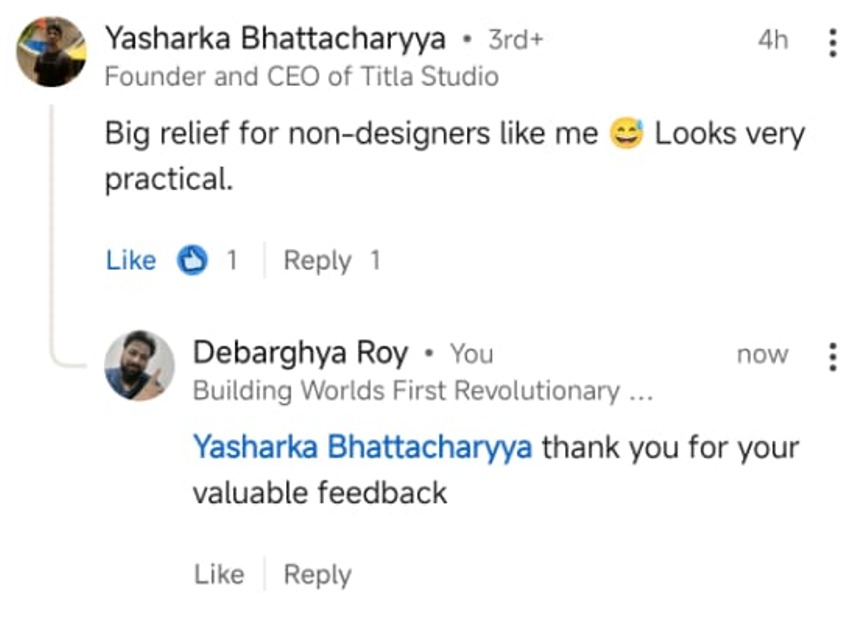Click the '4h' timestamp on the comment
The height and width of the screenshot is (625, 866).
[x=772, y=40]
